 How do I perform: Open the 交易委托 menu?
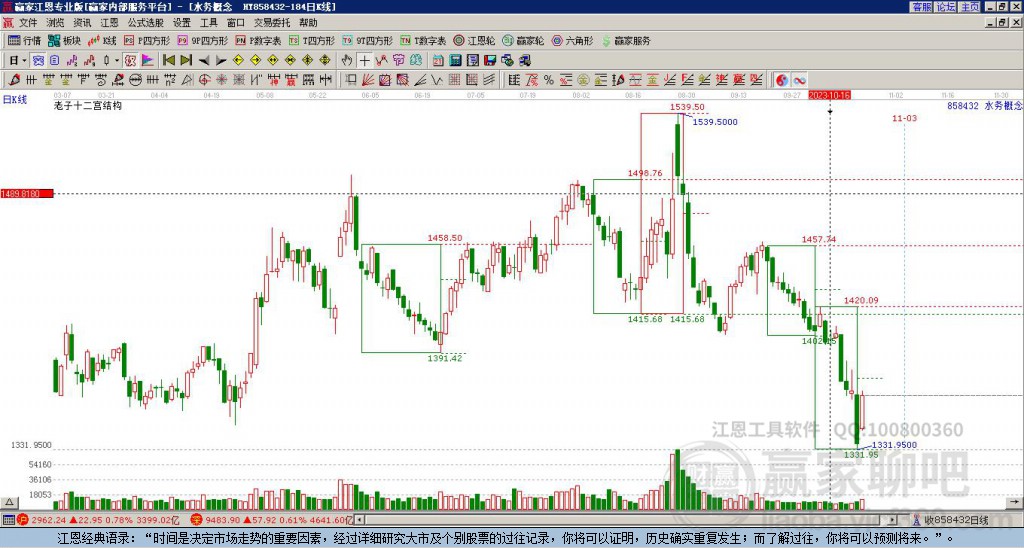(x=272, y=23)
